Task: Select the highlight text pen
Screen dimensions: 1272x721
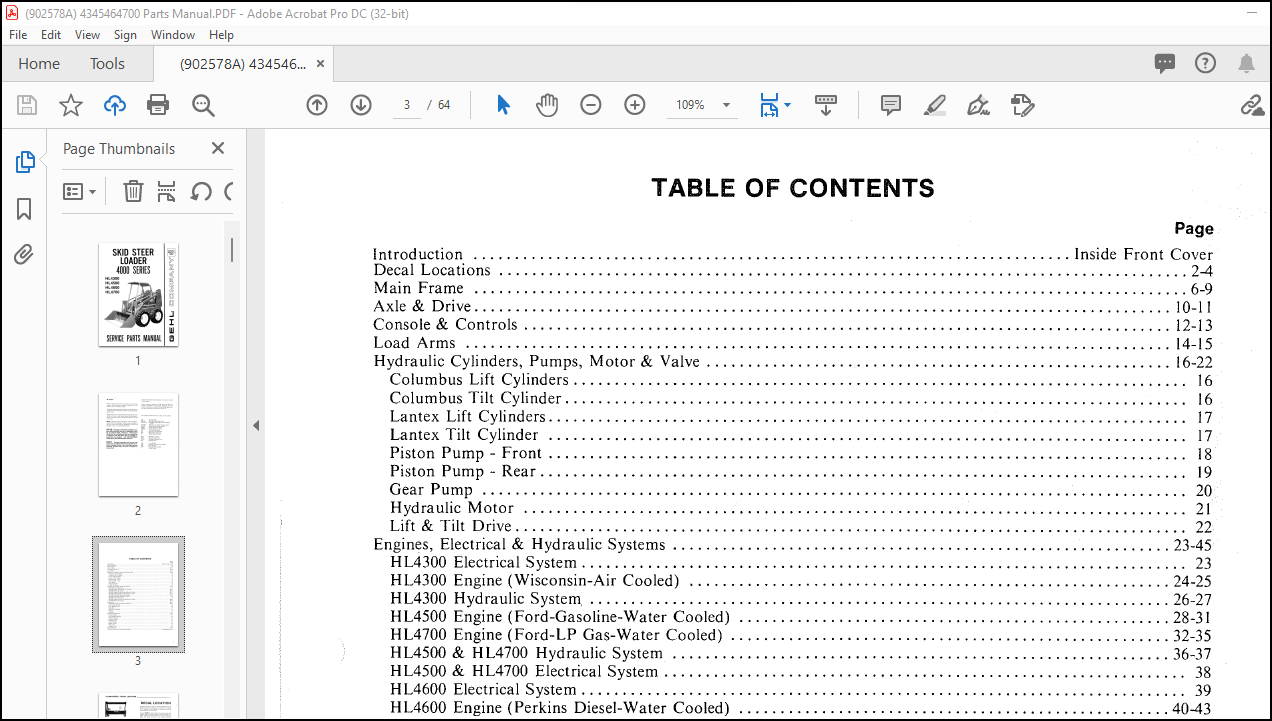Action: click(935, 105)
